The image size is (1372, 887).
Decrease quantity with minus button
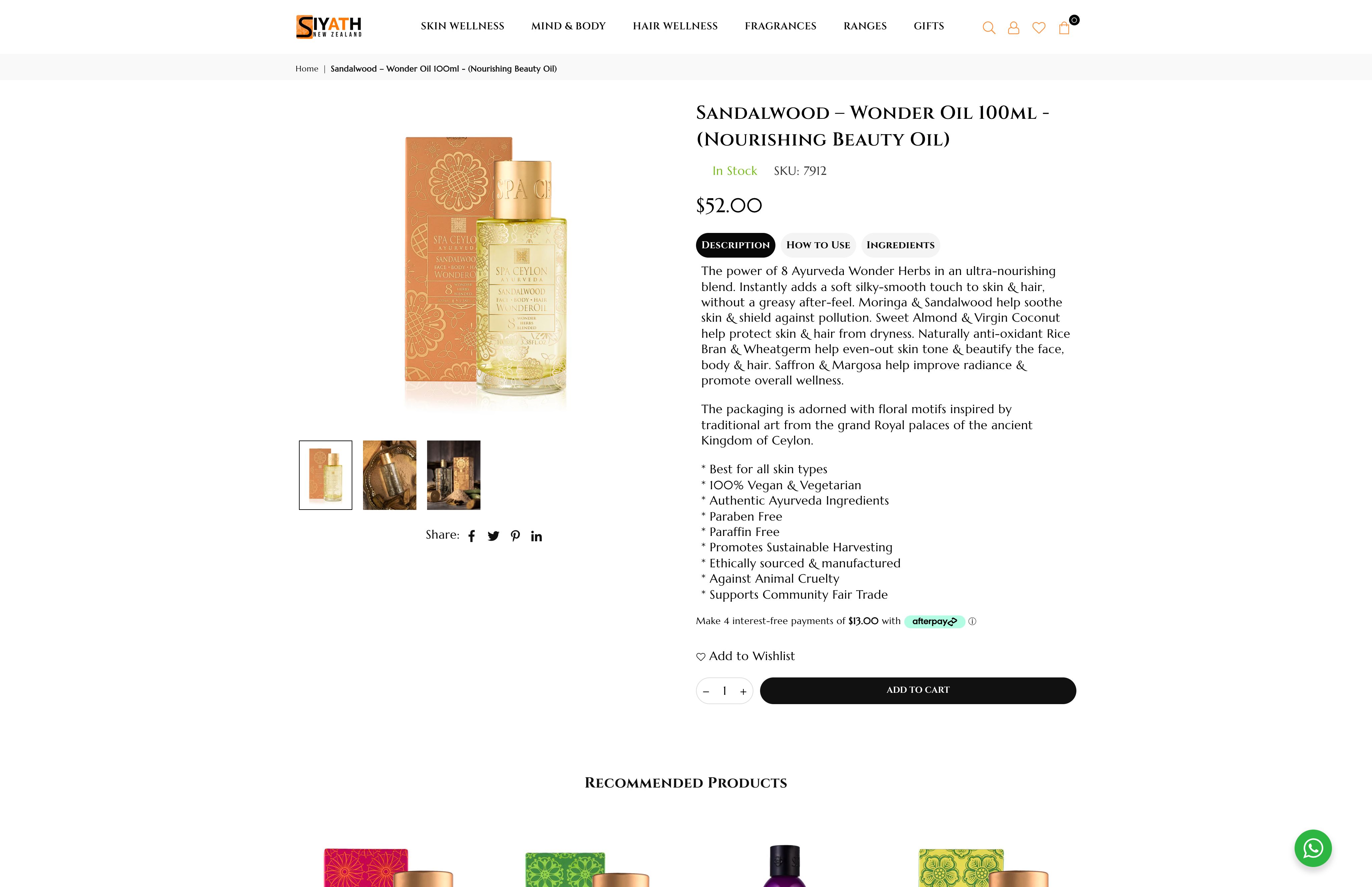(x=706, y=691)
